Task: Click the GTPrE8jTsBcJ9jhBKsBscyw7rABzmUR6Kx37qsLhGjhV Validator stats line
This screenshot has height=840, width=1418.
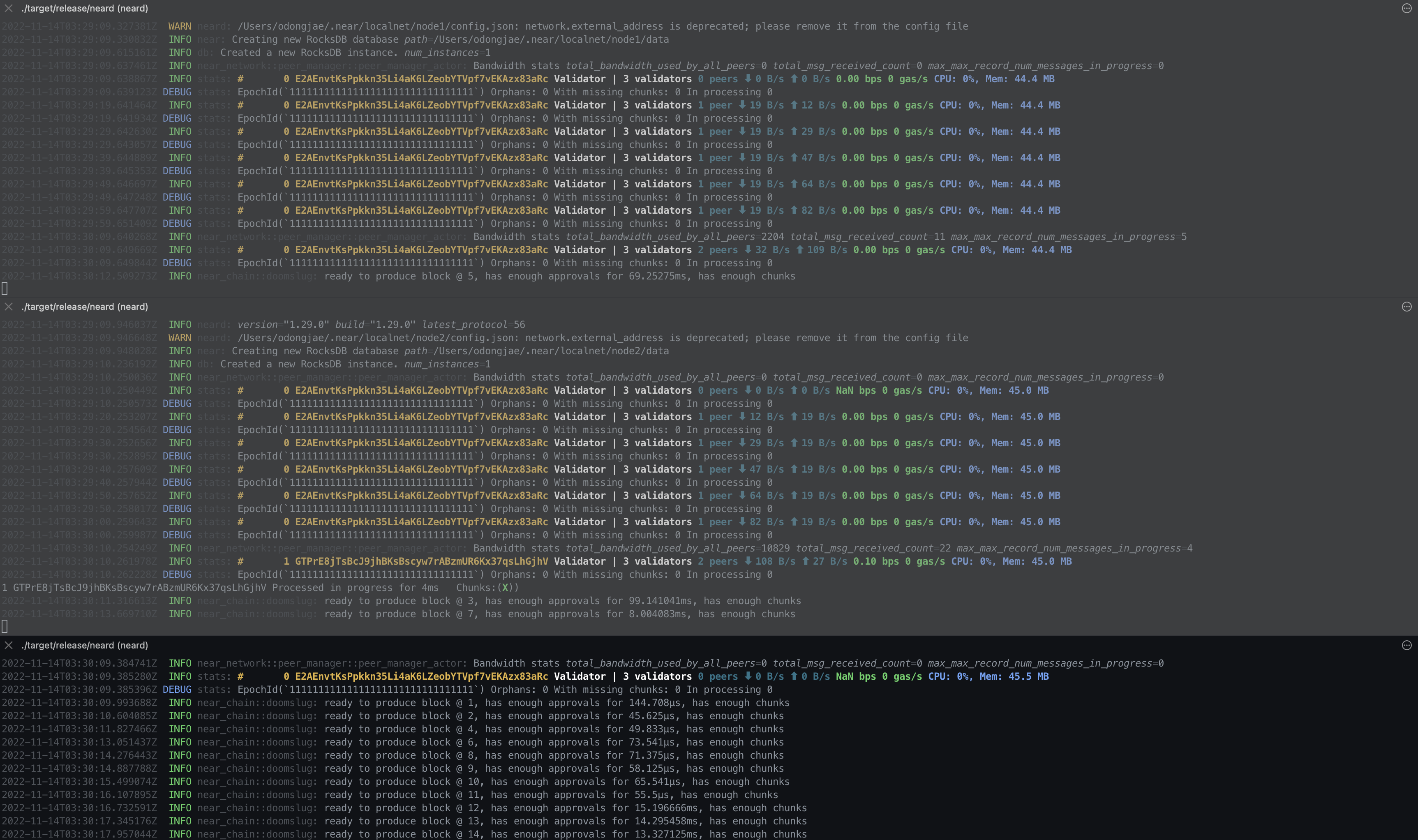Action: pos(421,561)
